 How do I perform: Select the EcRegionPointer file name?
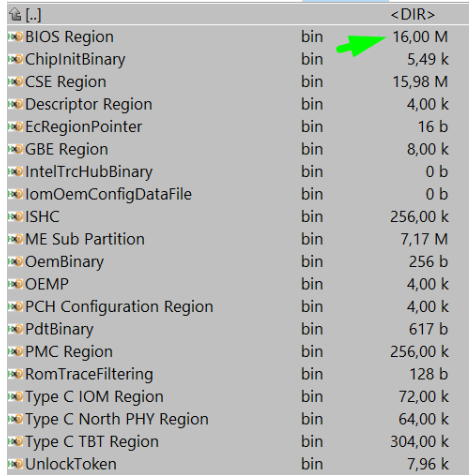84,127
